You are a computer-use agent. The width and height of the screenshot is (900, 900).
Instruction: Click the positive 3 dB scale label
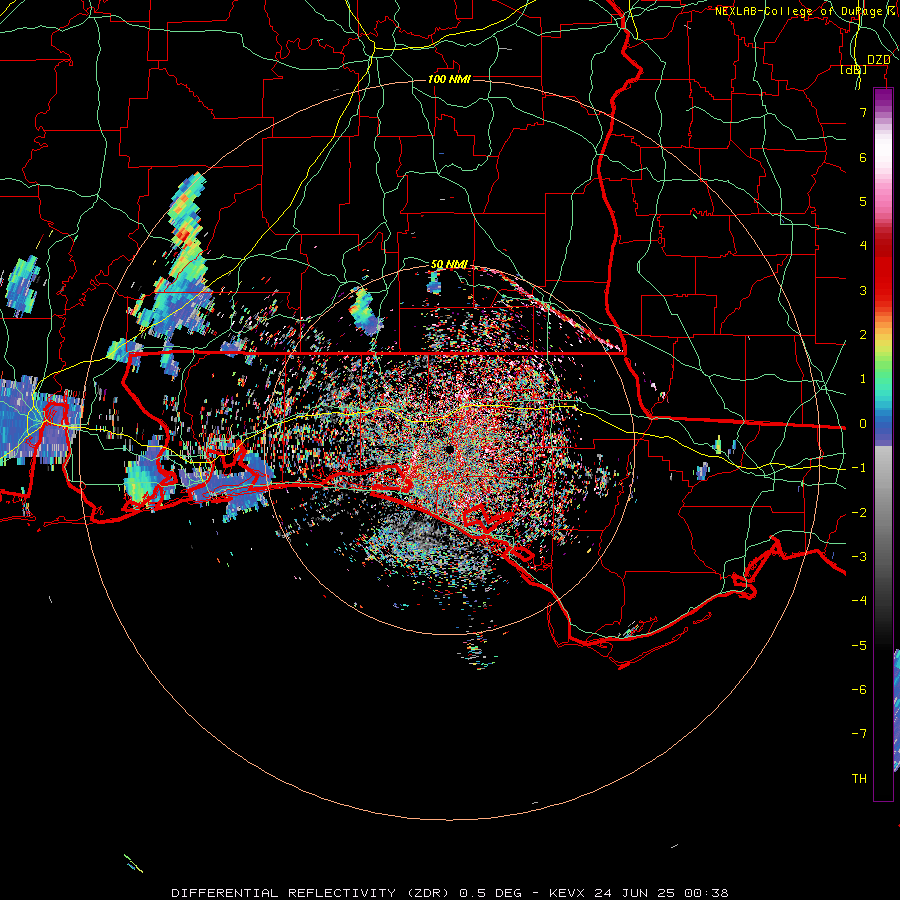pos(863,290)
